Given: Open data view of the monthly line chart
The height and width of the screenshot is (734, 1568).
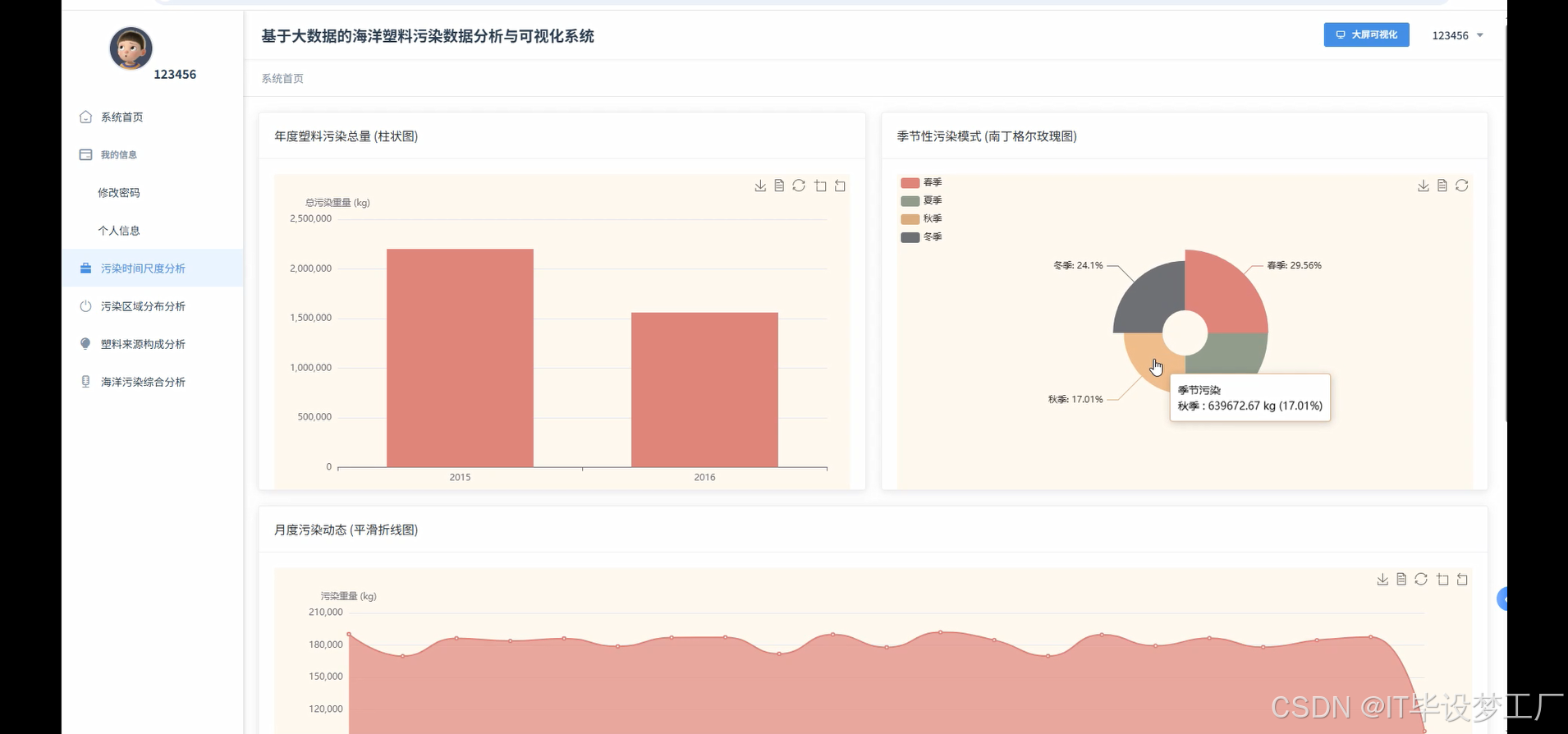Looking at the screenshot, I should [1401, 580].
